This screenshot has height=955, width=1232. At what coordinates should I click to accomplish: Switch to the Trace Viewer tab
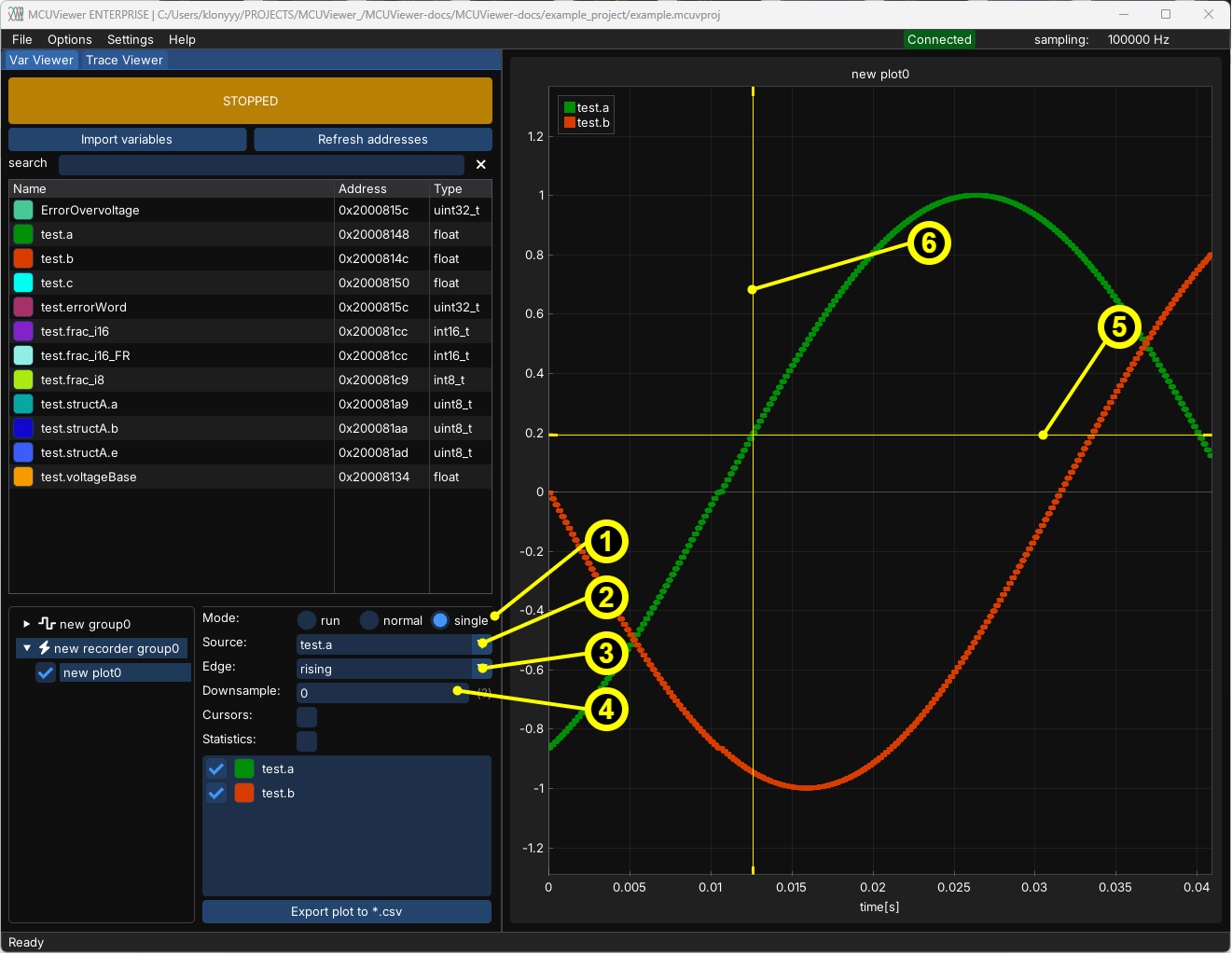click(x=124, y=61)
